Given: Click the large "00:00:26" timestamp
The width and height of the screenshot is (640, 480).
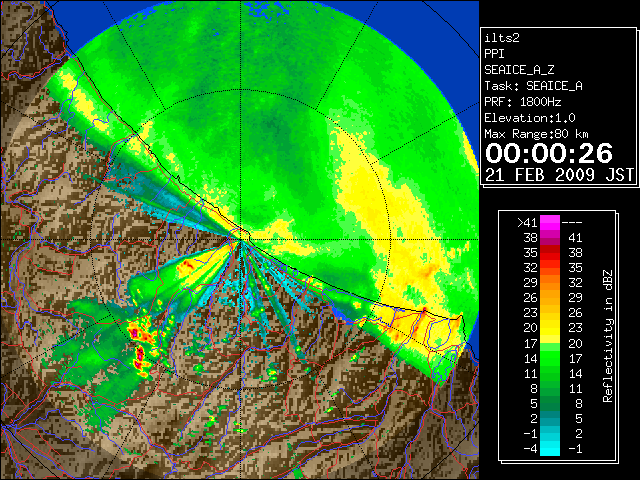Looking at the screenshot, I should (x=549, y=153).
